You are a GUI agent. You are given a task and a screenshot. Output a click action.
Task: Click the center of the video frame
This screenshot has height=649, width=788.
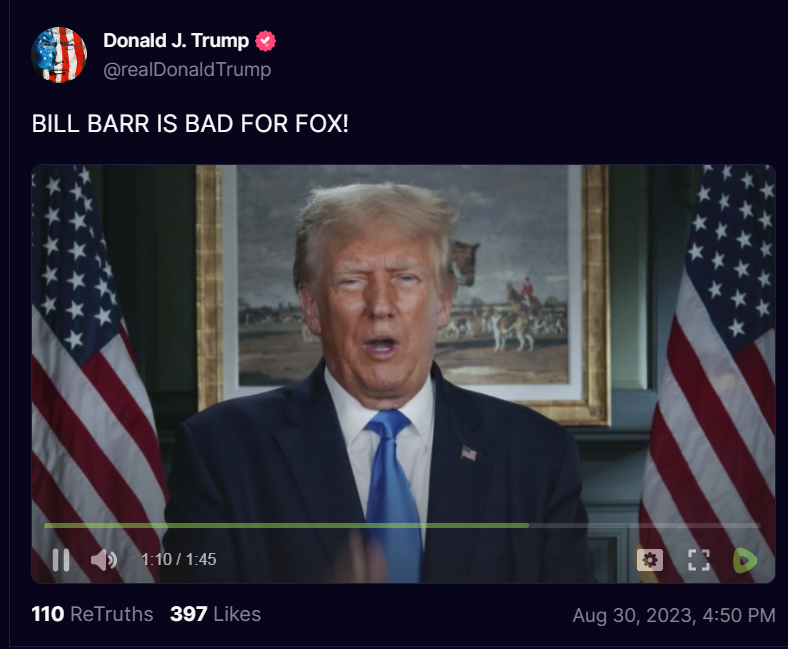tap(403, 374)
